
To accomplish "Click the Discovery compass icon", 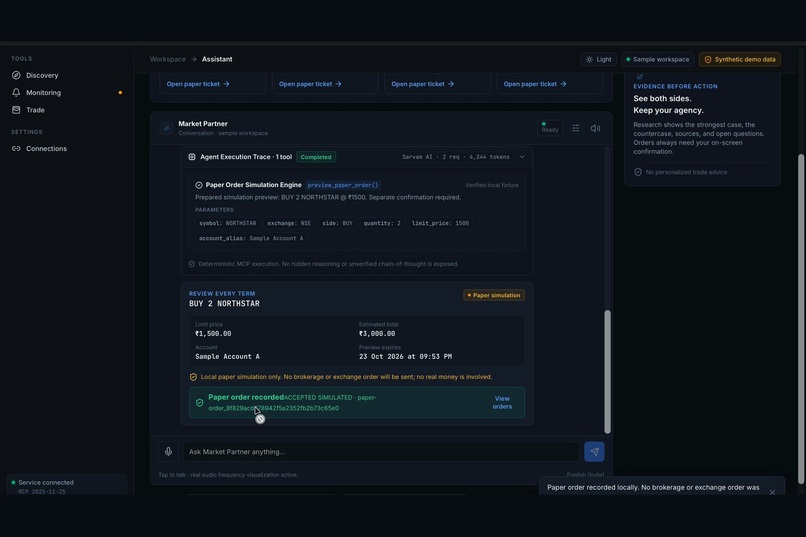I will point(16,75).
